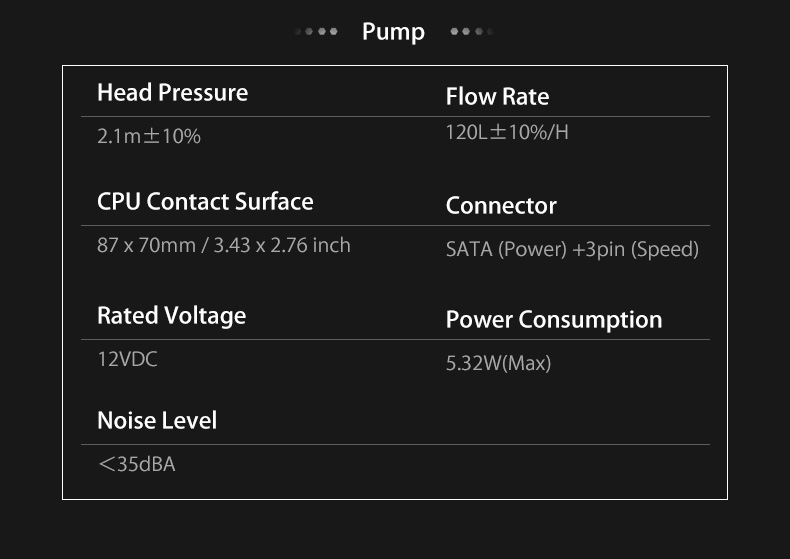This screenshot has width=790, height=559.
Task: Select the Rated Voltage heading
Action: coord(171,316)
